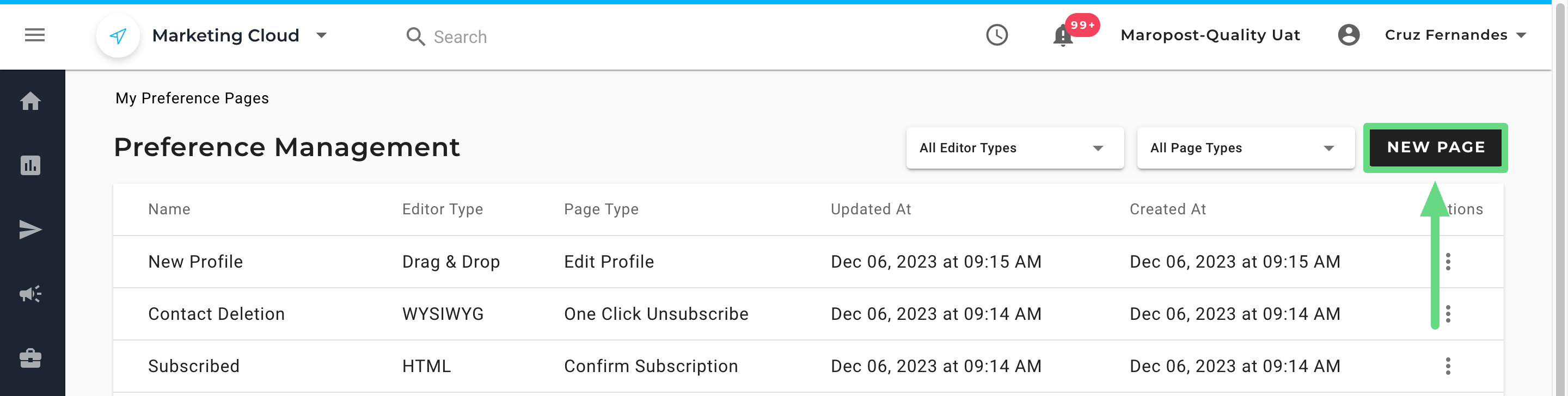This screenshot has height=396, width=1568.
Task: Expand the Marketing Cloud app switcher
Action: click(x=321, y=35)
